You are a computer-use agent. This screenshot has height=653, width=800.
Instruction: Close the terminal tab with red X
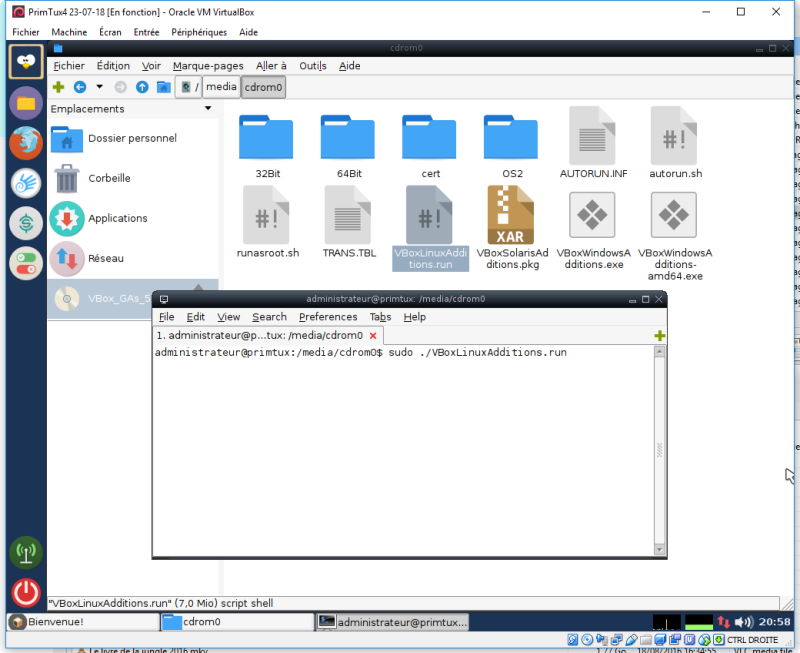(373, 336)
